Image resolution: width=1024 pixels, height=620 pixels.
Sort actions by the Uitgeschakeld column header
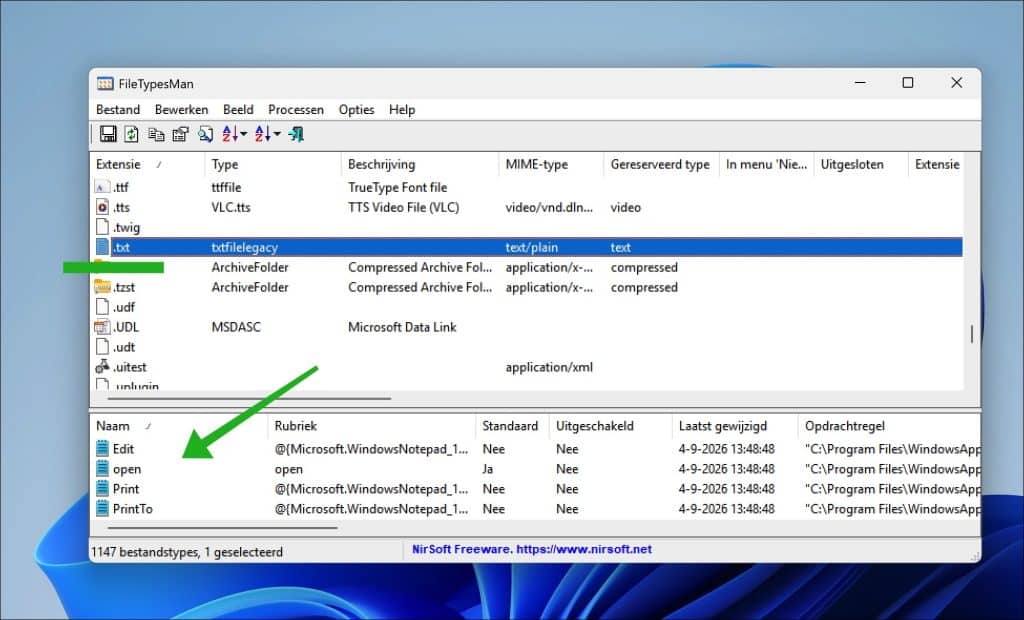610,426
